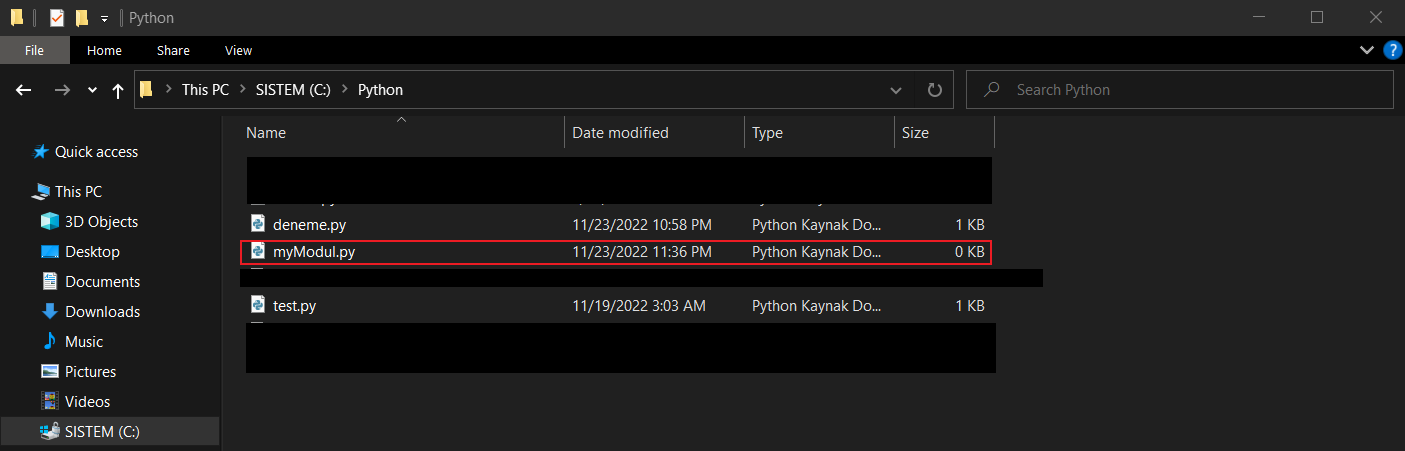Click the test.py Python file icon
Screen dimensions: 1405x451
click(257, 306)
